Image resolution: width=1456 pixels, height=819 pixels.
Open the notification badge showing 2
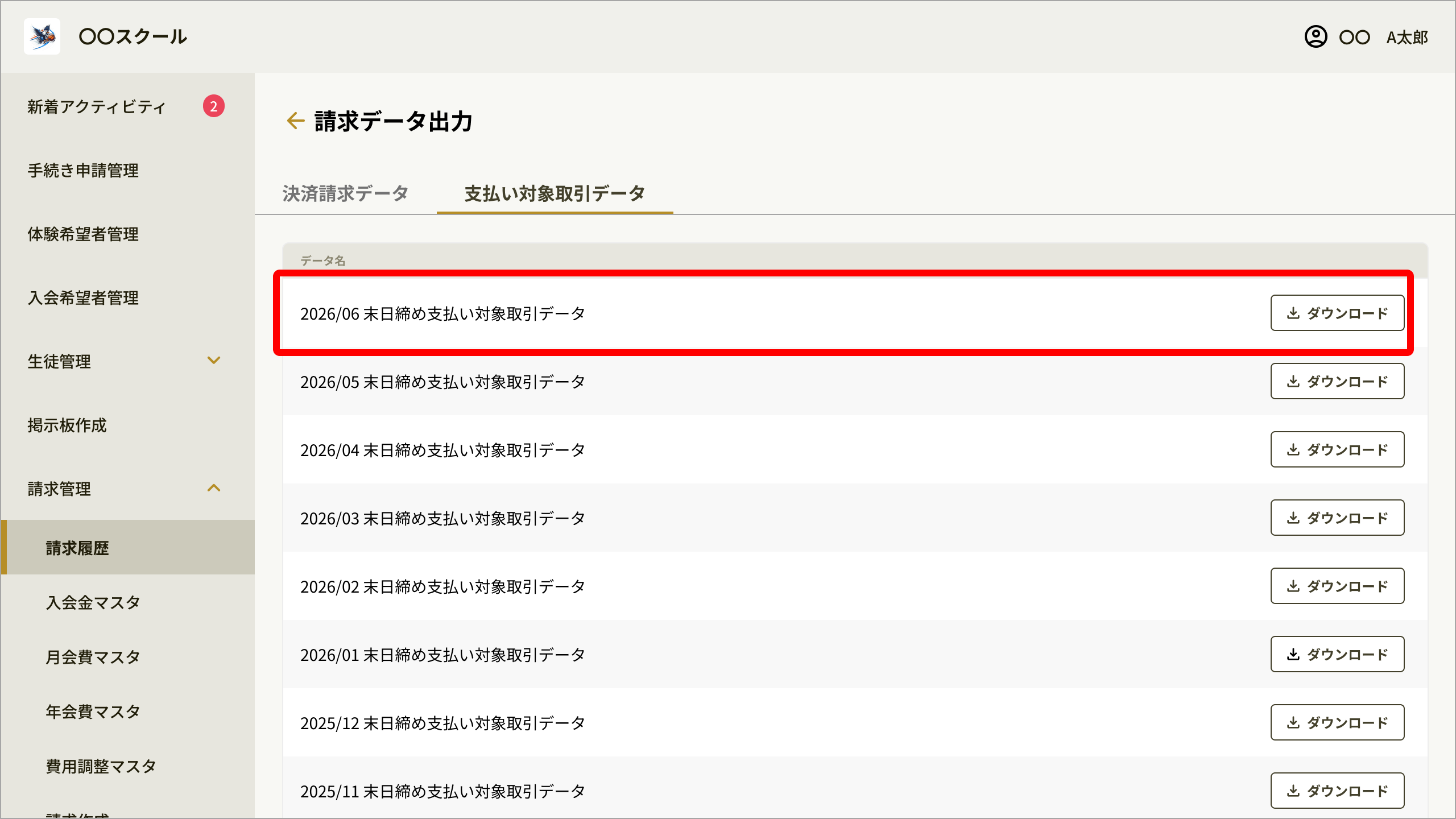coord(214,106)
